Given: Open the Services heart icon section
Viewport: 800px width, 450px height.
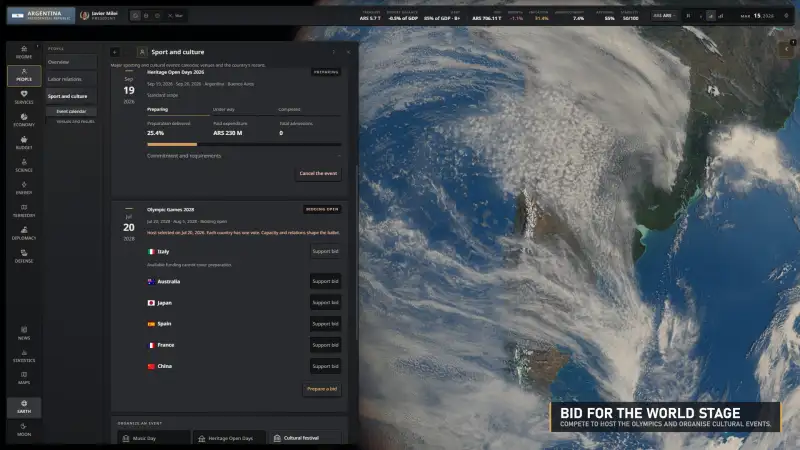Looking at the screenshot, I should [x=24, y=97].
